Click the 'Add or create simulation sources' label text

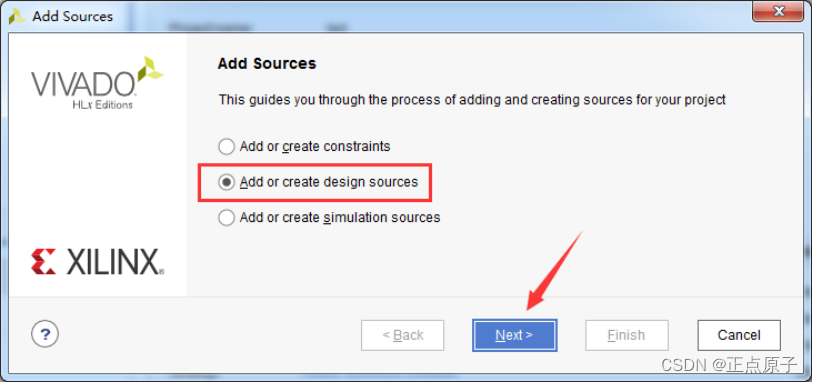(x=340, y=218)
